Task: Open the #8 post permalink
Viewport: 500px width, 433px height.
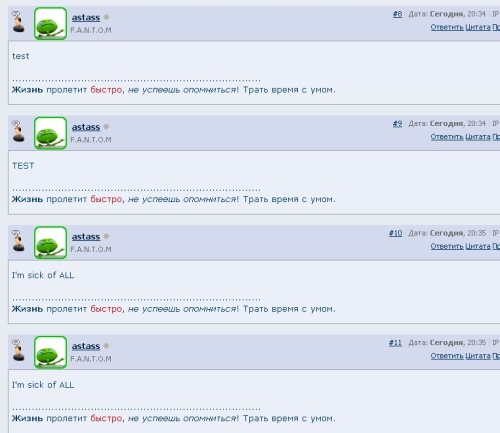Action: tap(397, 14)
